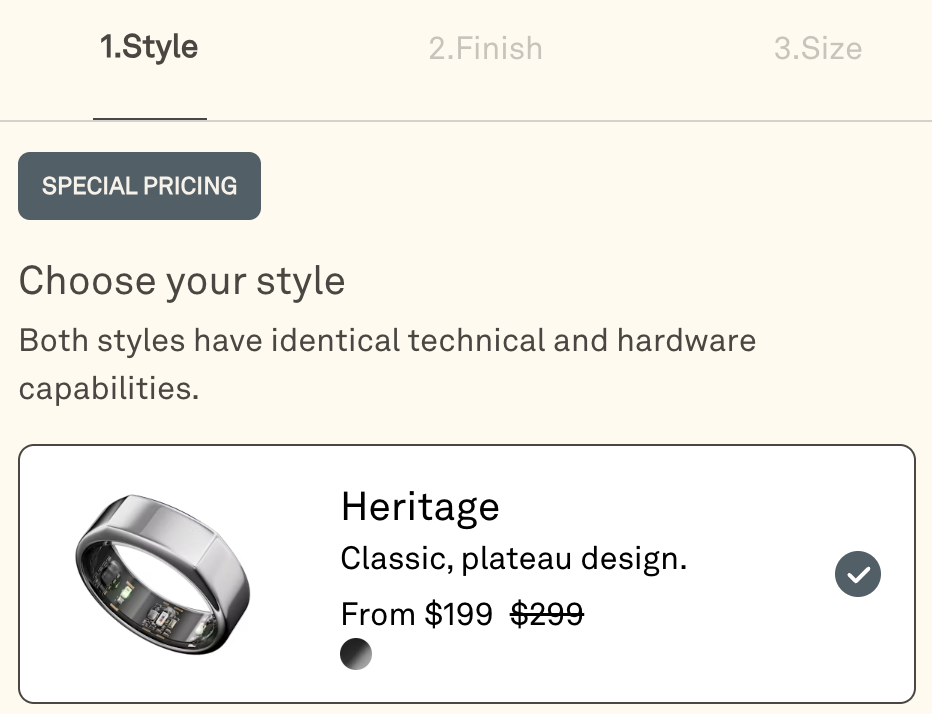Click the "Classic, plateau design." description
Viewport: 932px width, 714px height.
513,558
